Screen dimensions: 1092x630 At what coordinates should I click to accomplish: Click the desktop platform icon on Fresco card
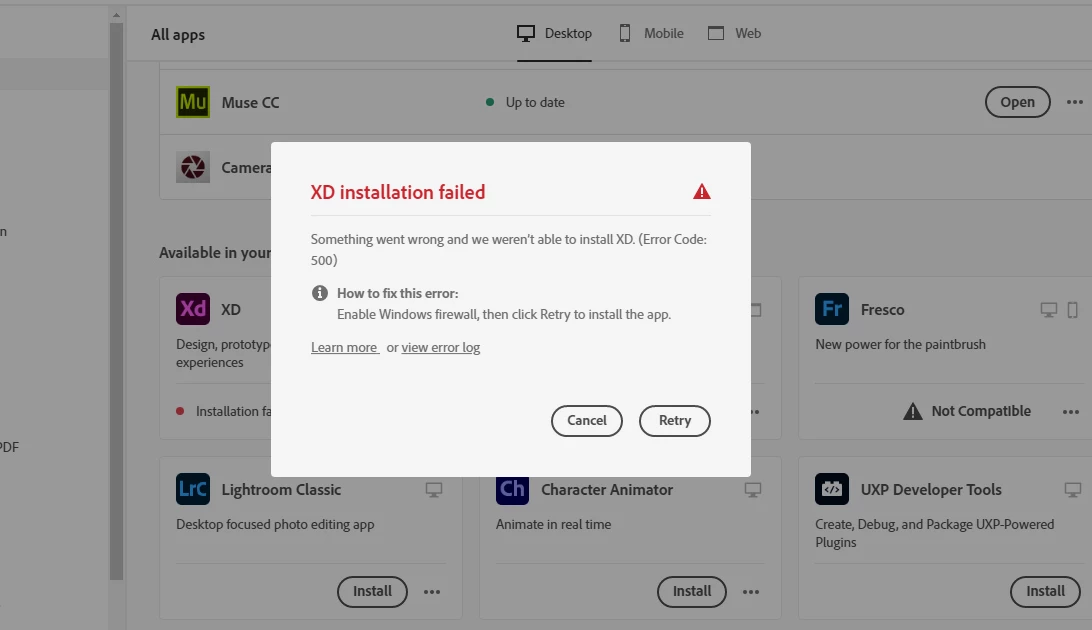click(1049, 310)
